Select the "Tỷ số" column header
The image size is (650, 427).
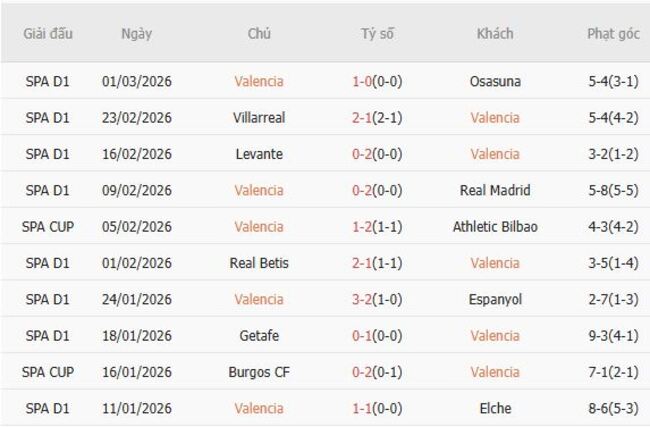coord(377,33)
